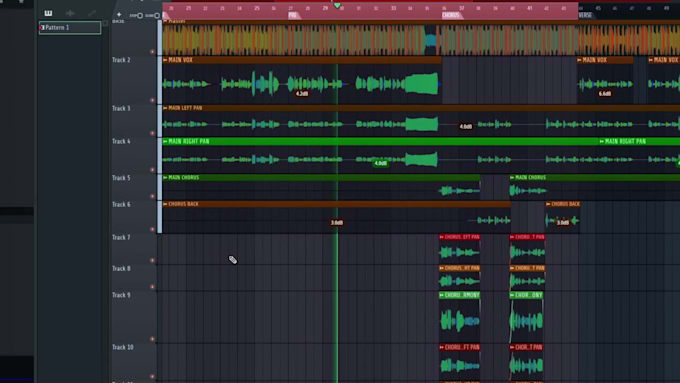Select Pattern 1 in the picker panel
680x383 pixels.
pos(70,28)
